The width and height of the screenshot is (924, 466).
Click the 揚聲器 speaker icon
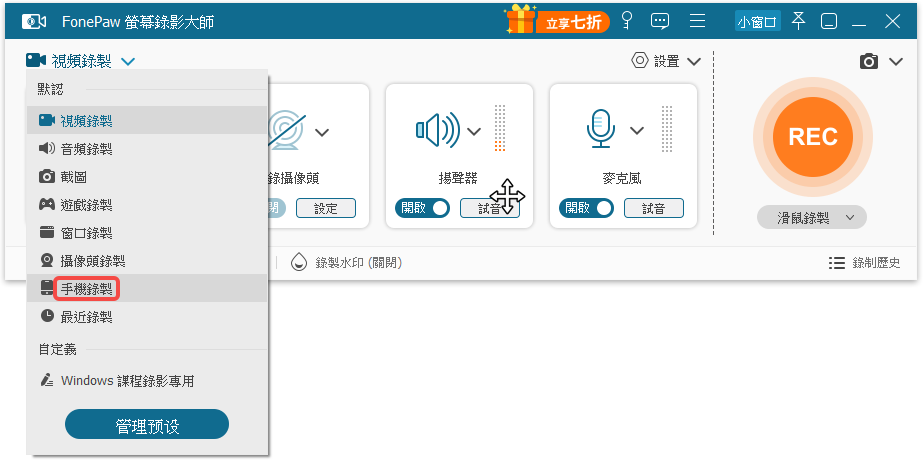point(438,130)
